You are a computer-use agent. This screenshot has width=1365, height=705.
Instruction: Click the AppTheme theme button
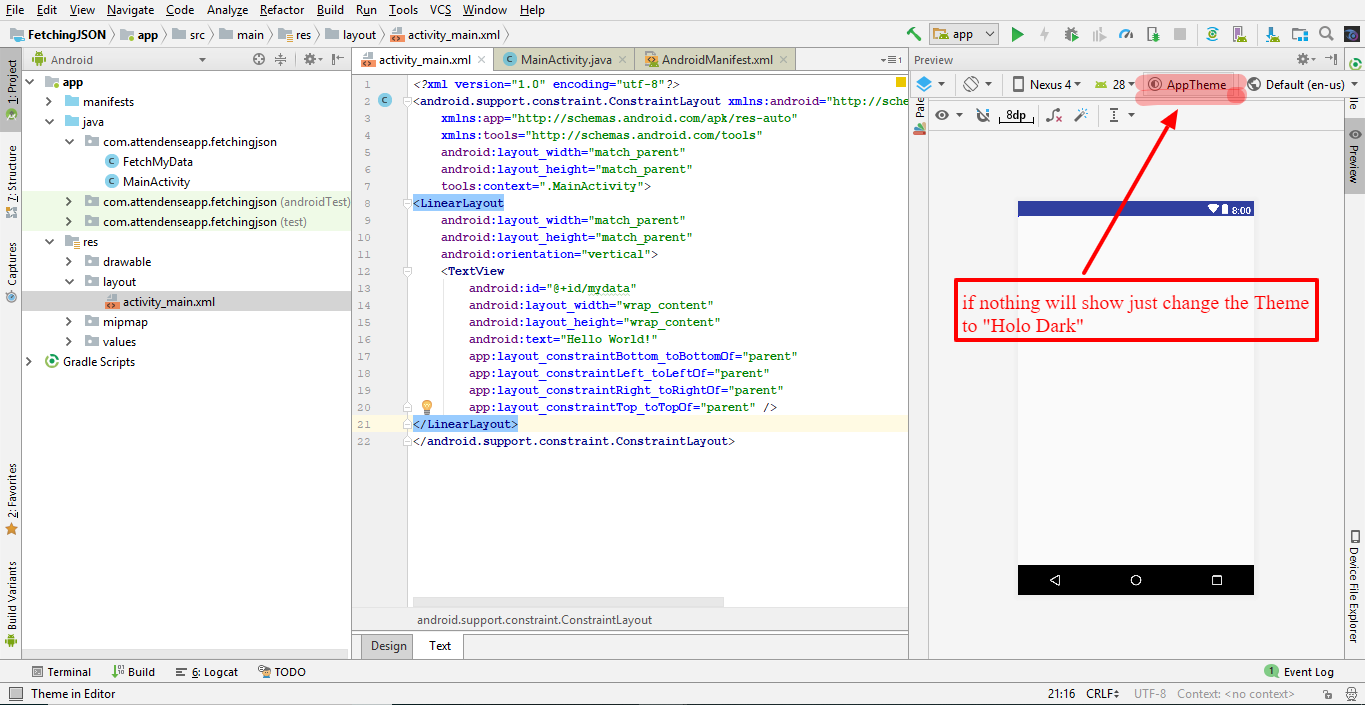point(1186,85)
